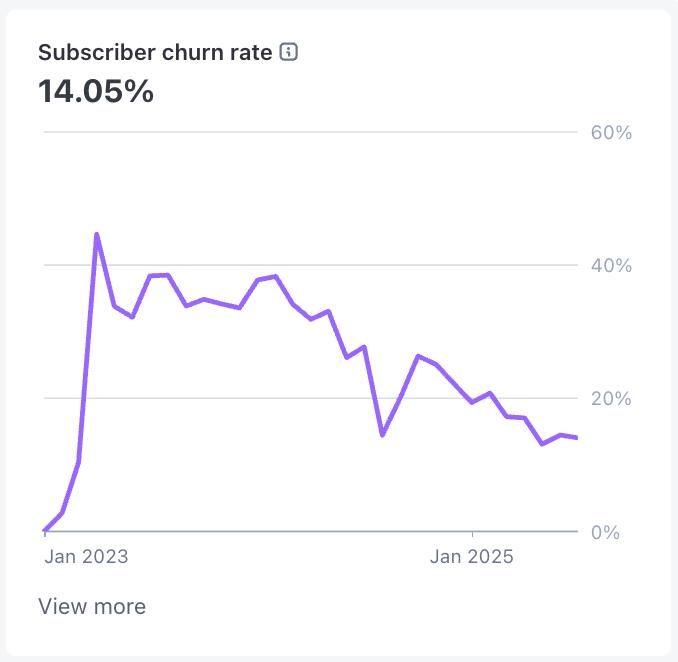Click the churn line's lowest point after Jan 2025
This screenshot has height=662, width=678.
[x=542, y=443]
